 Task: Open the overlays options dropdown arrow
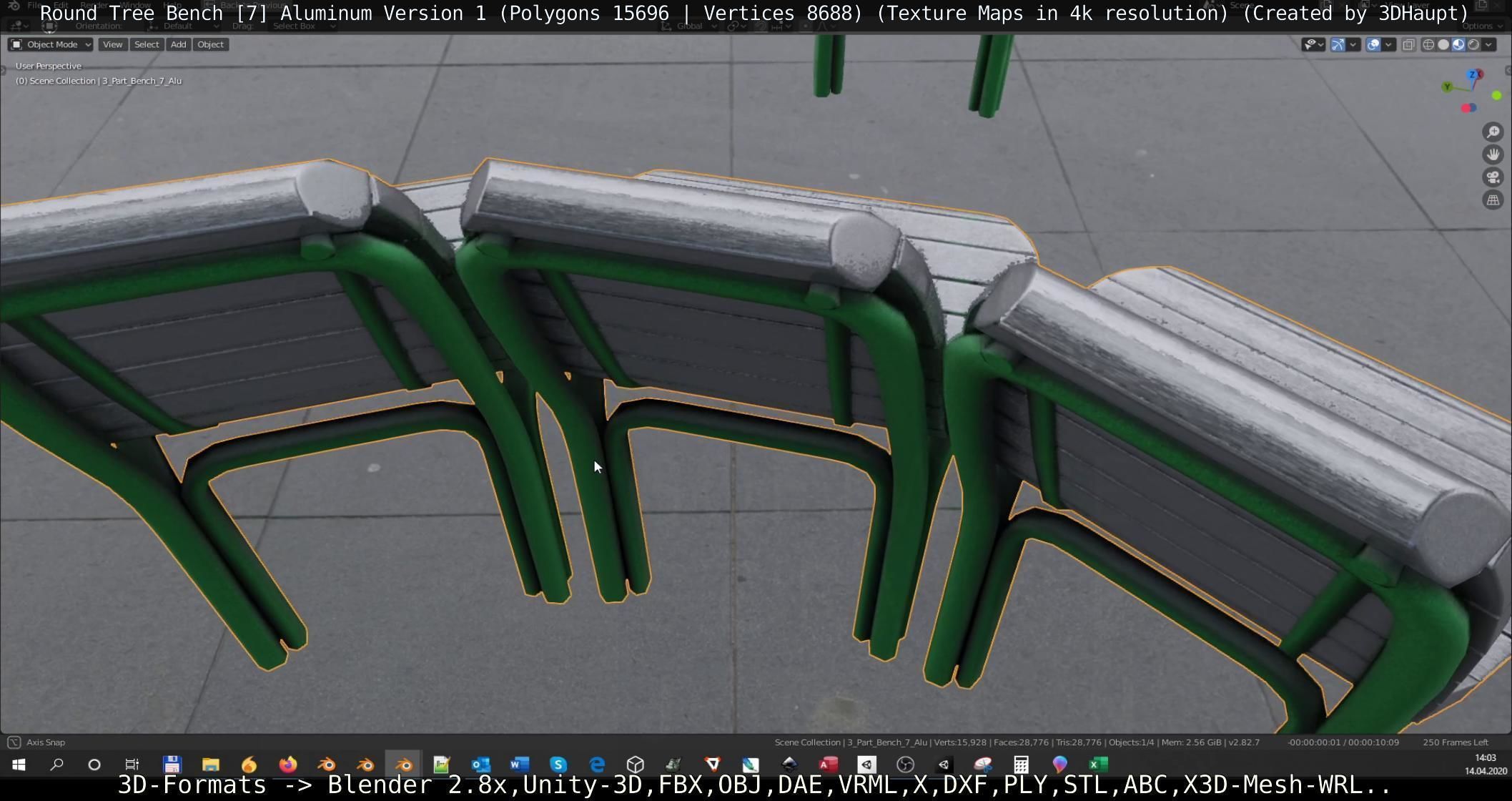1388,44
